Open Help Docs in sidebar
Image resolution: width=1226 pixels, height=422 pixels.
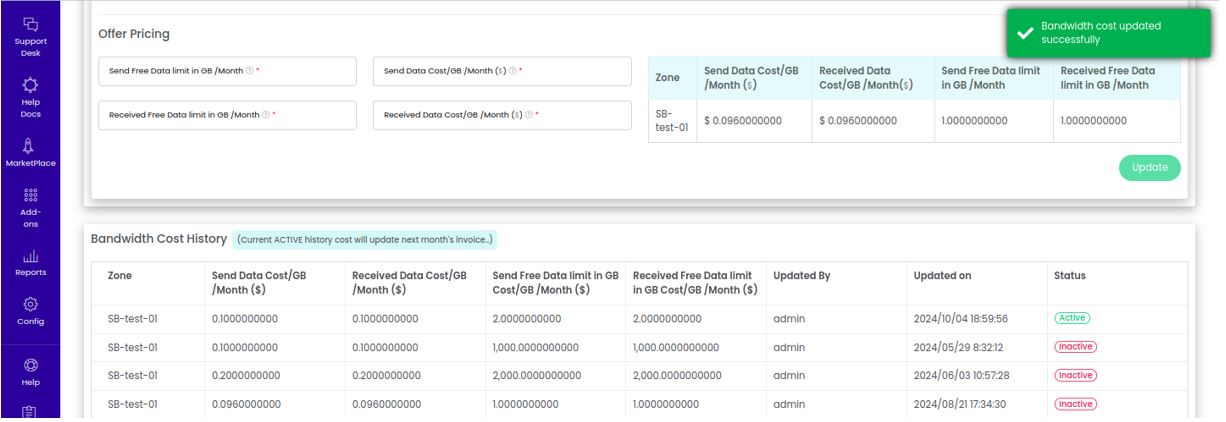point(30,85)
